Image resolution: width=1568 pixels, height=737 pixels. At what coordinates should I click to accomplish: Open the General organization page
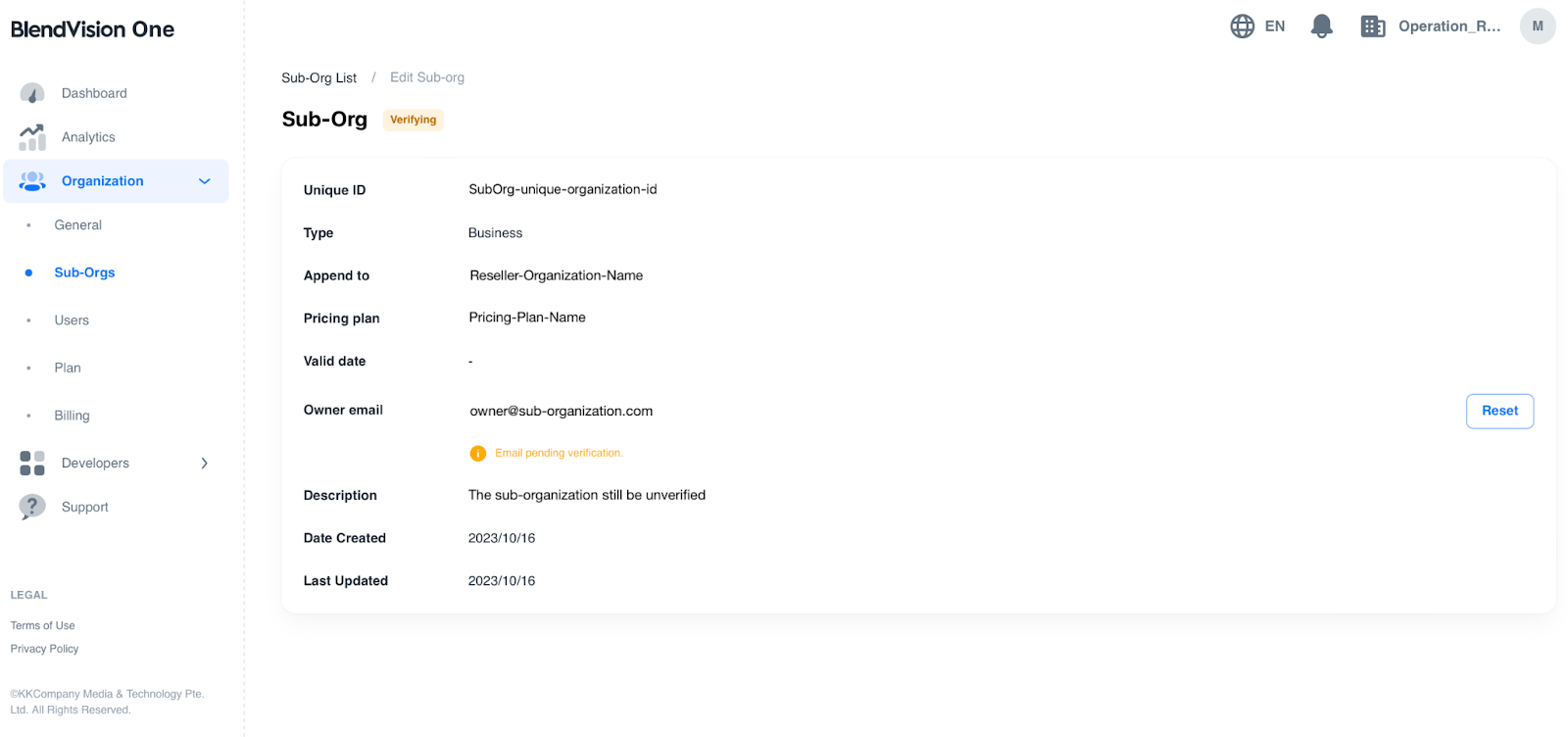tap(78, 225)
